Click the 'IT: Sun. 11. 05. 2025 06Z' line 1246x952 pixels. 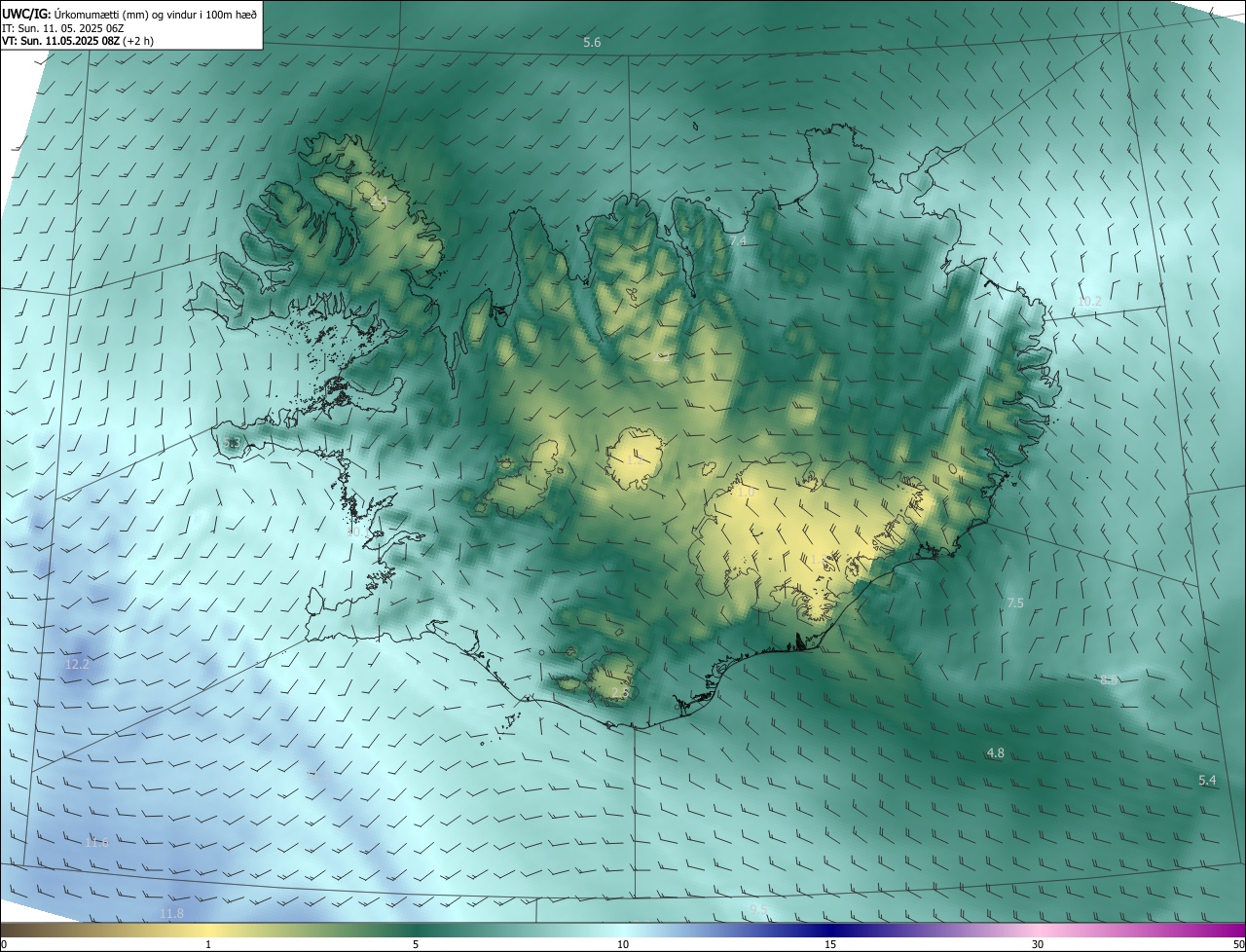(62, 28)
